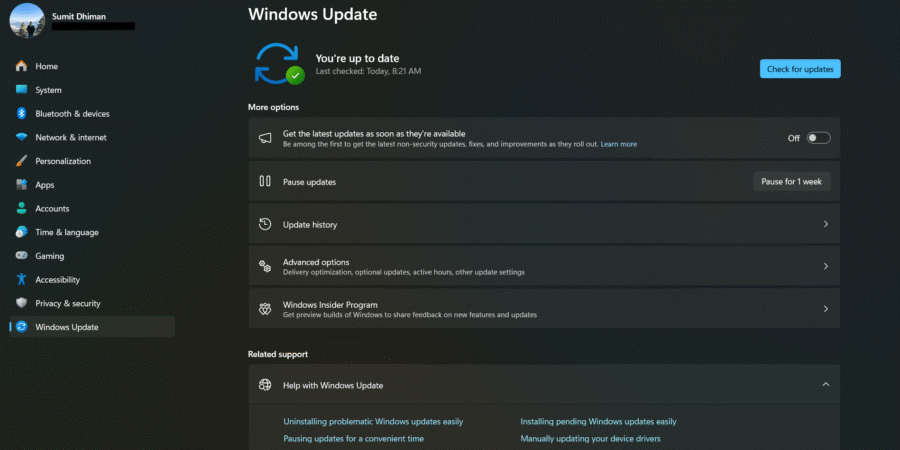Click the large update status sync icon
This screenshot has width=900, height=450.
pyautogui.click(x=279, y=64)
